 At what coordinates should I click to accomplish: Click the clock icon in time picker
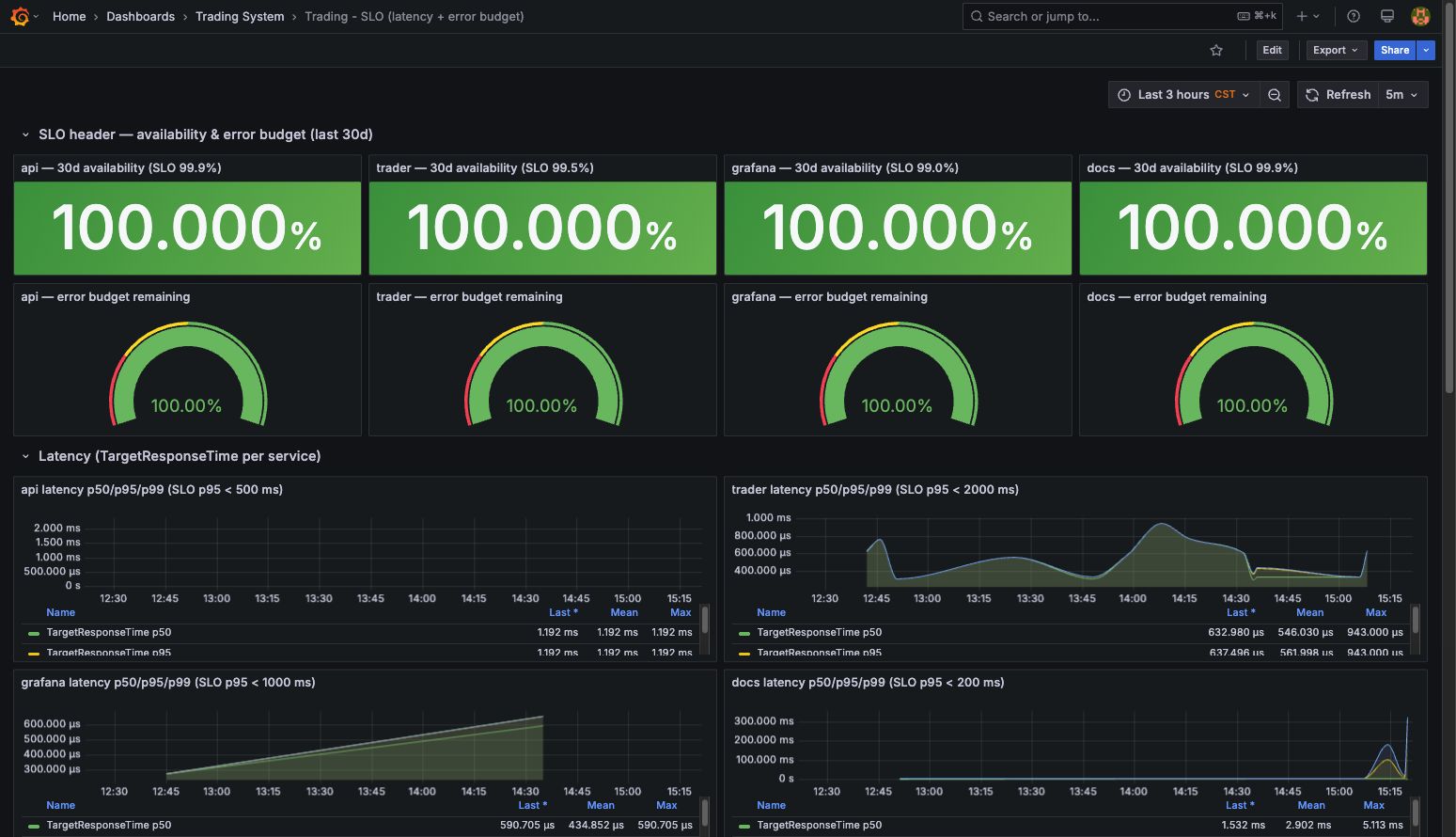(1124, 94)
